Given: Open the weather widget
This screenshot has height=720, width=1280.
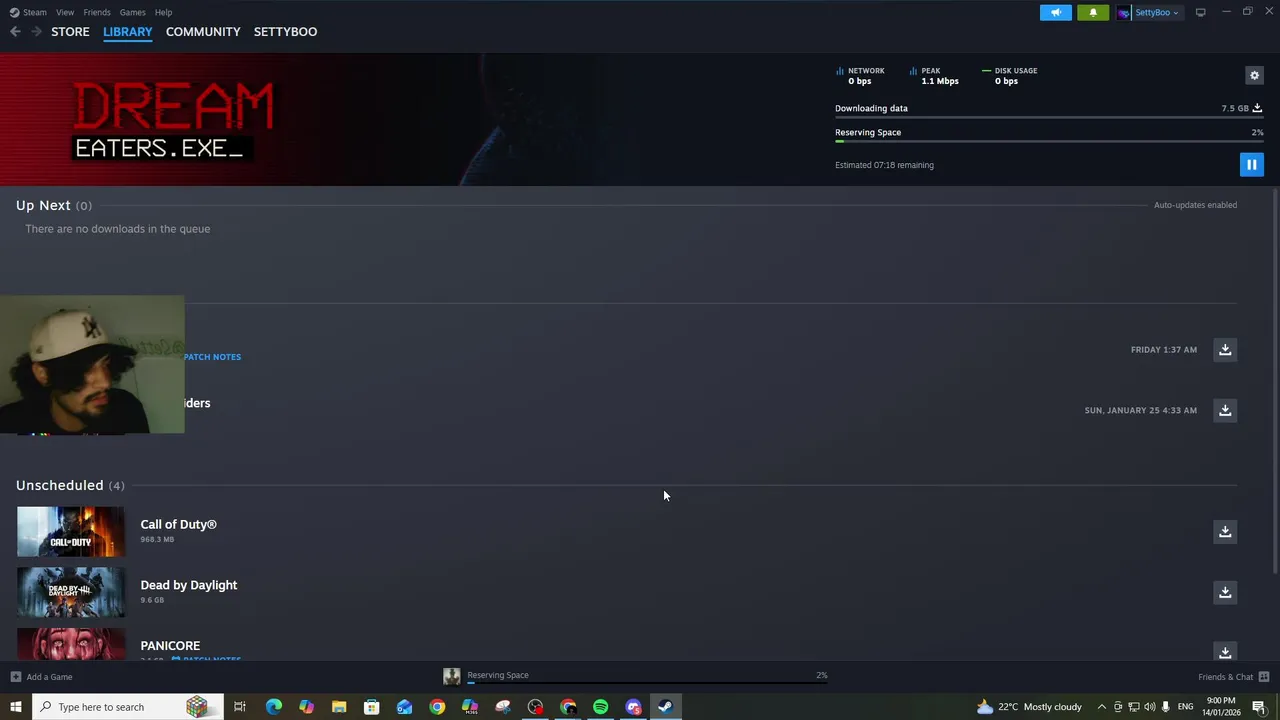Looking at the screenshot, I should pos(1029,707).
